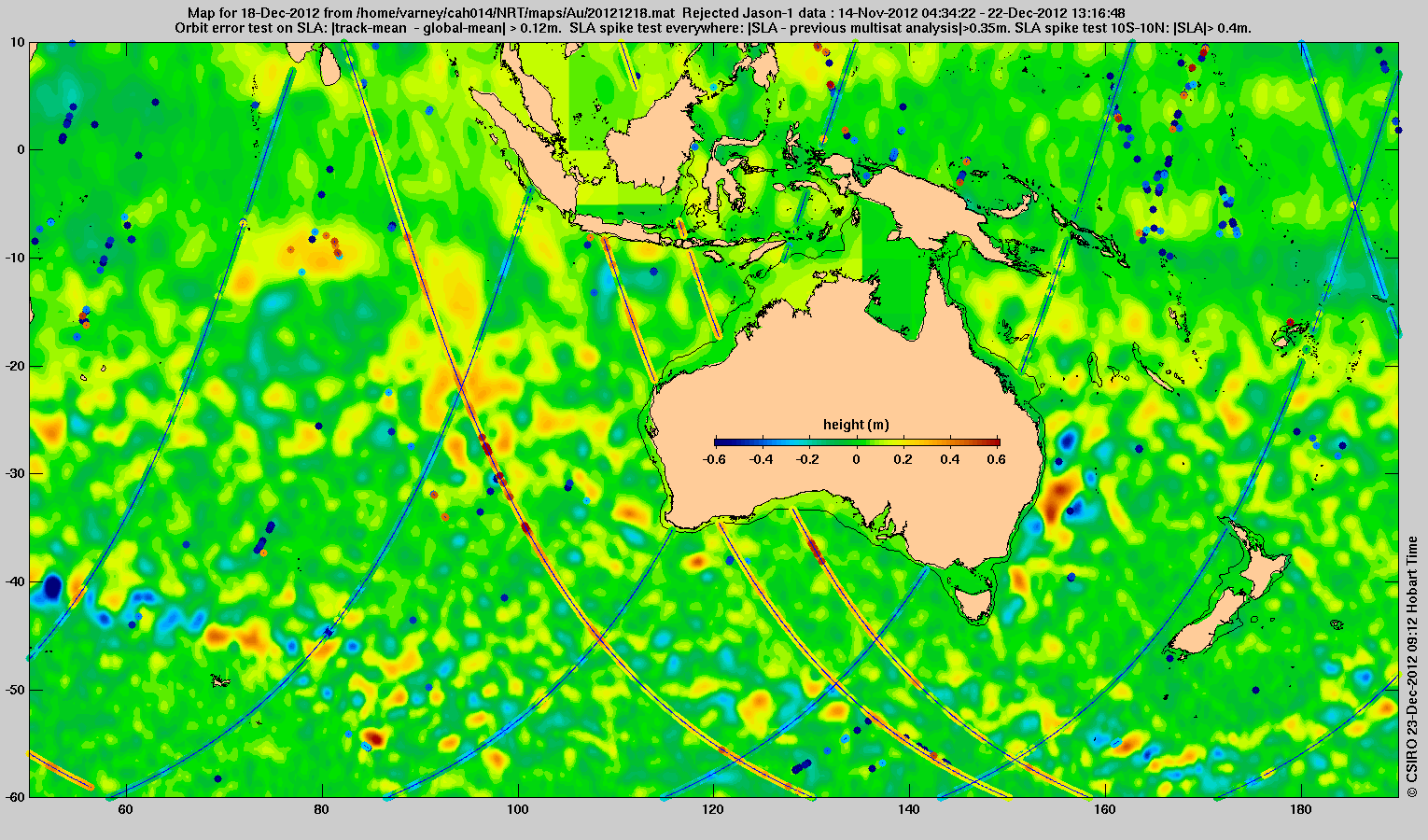Click the CSIRO copyright timestamp text
Screen dimensions: 1428x840
pyautogui.click(x=1413, y=666)
